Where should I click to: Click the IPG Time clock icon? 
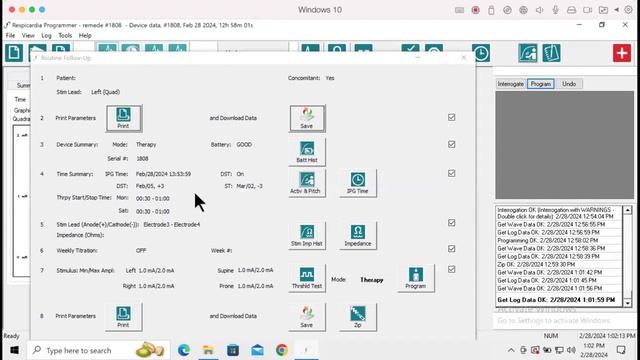358,183
